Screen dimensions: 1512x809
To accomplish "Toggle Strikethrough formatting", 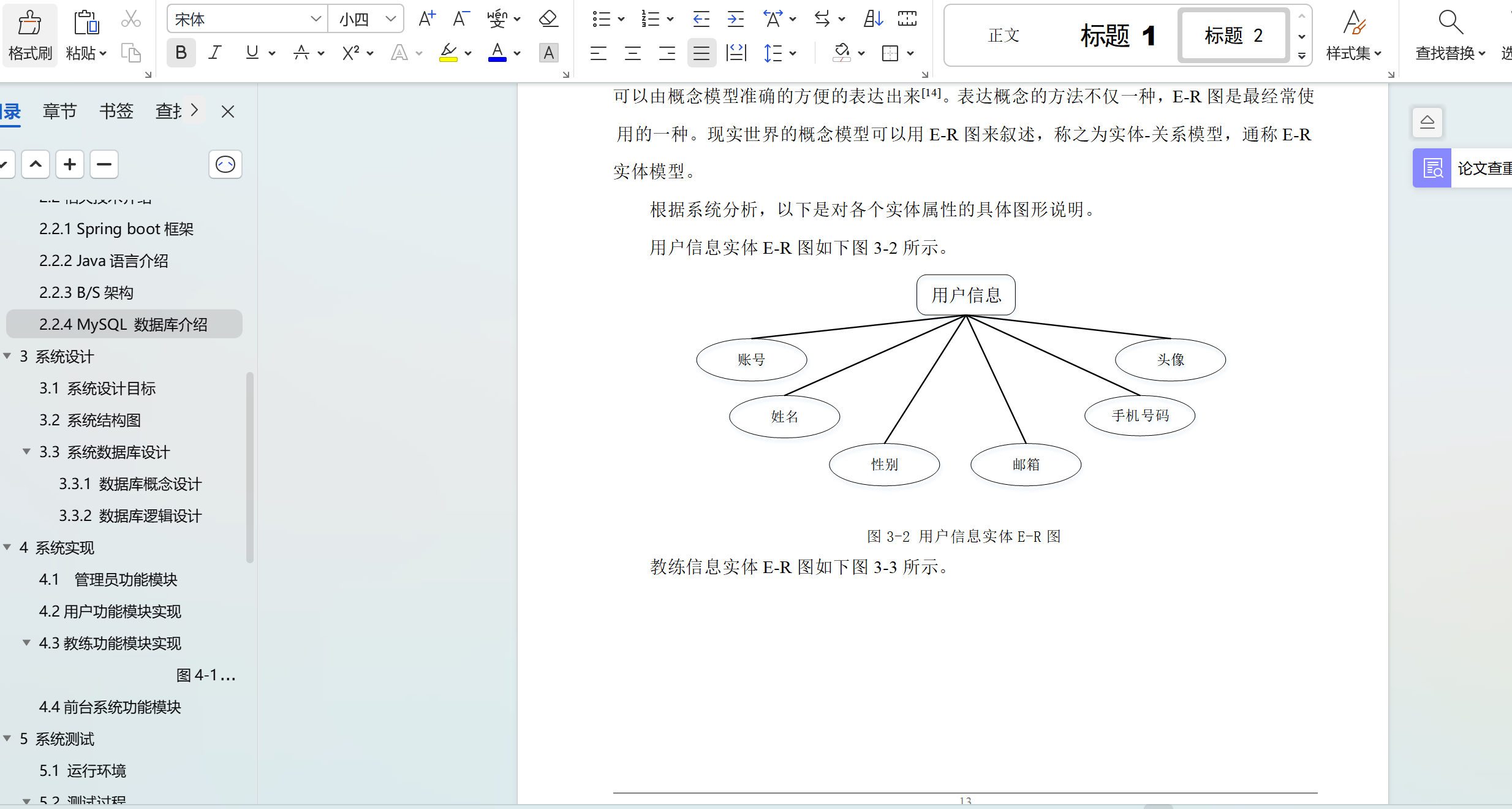I will pos(301,53).
